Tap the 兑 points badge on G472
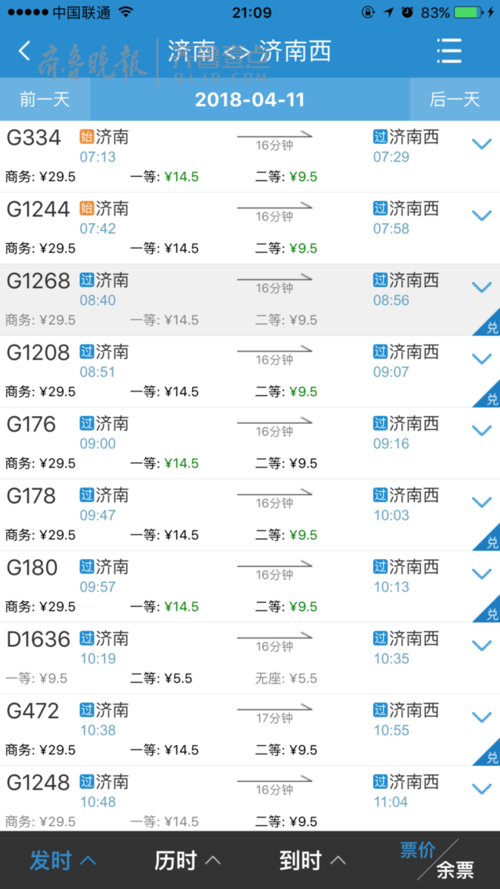The image size is (500, 889). (487, 752)
